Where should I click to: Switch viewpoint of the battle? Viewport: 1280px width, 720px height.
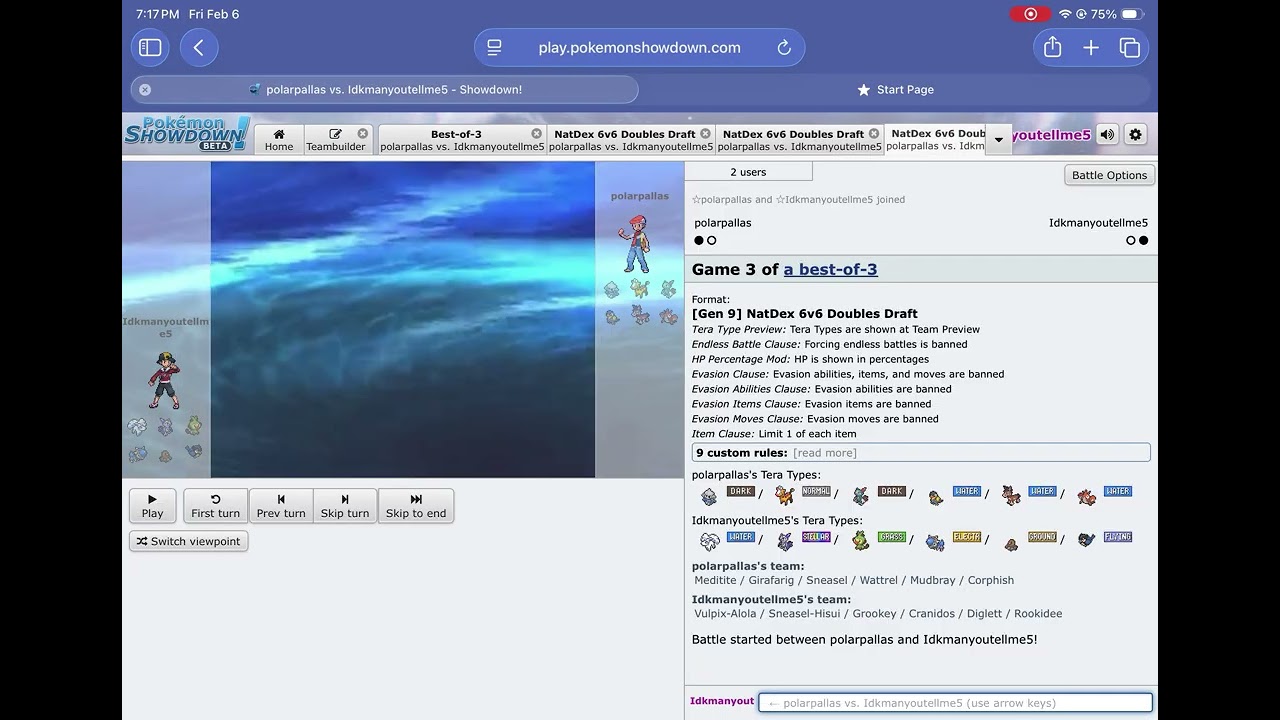point(188,541)
